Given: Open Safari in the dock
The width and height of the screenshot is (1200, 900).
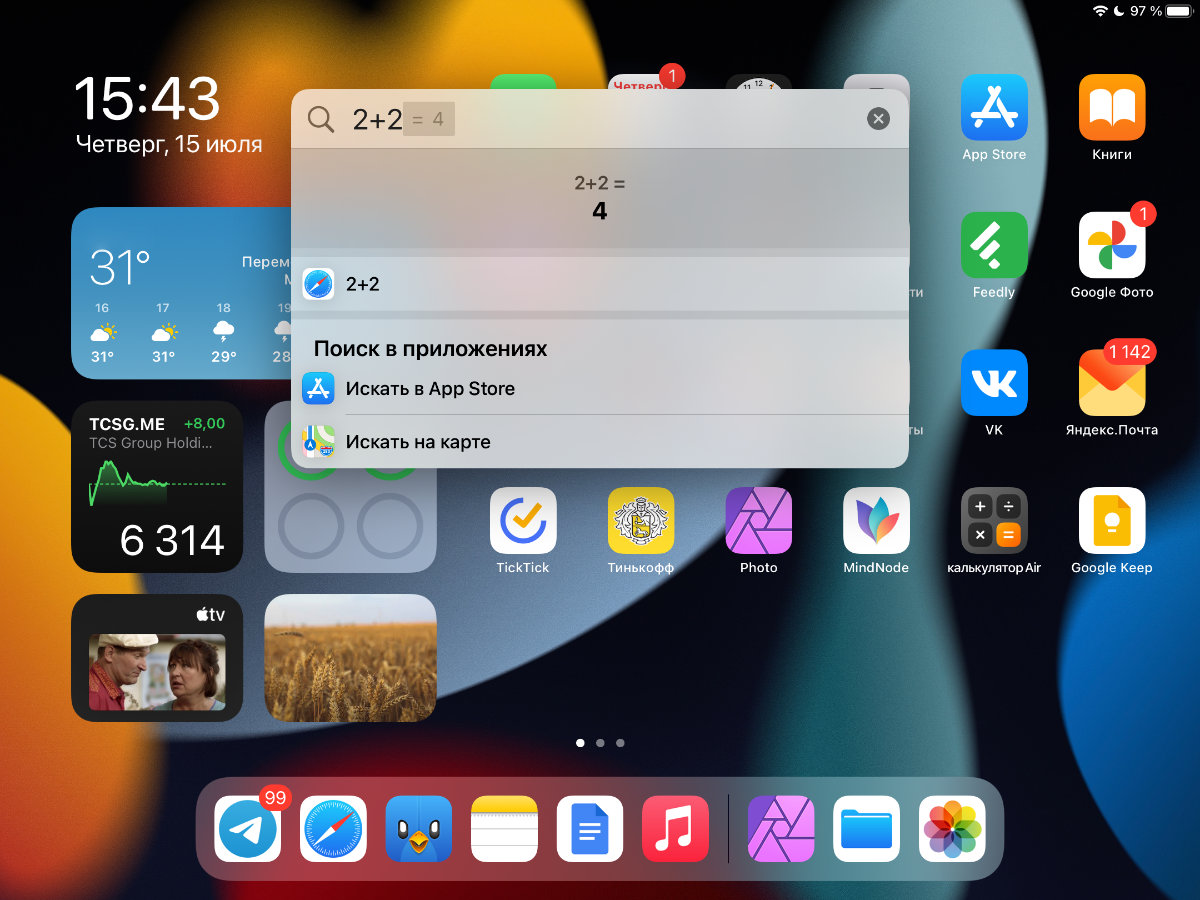Looking at the screenshot, I should pos(334,829).
